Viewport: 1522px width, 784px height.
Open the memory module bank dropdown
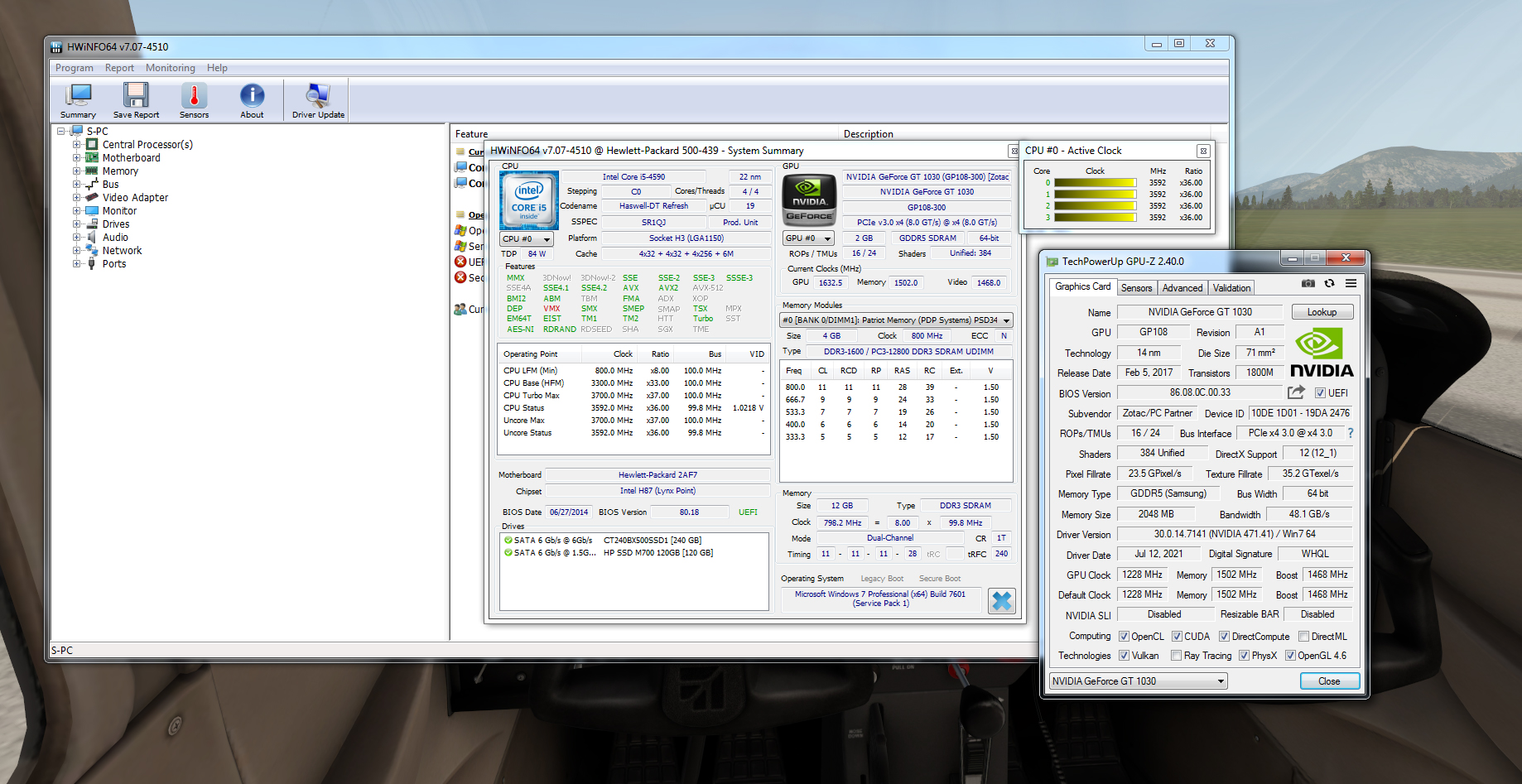click(897, 320)
